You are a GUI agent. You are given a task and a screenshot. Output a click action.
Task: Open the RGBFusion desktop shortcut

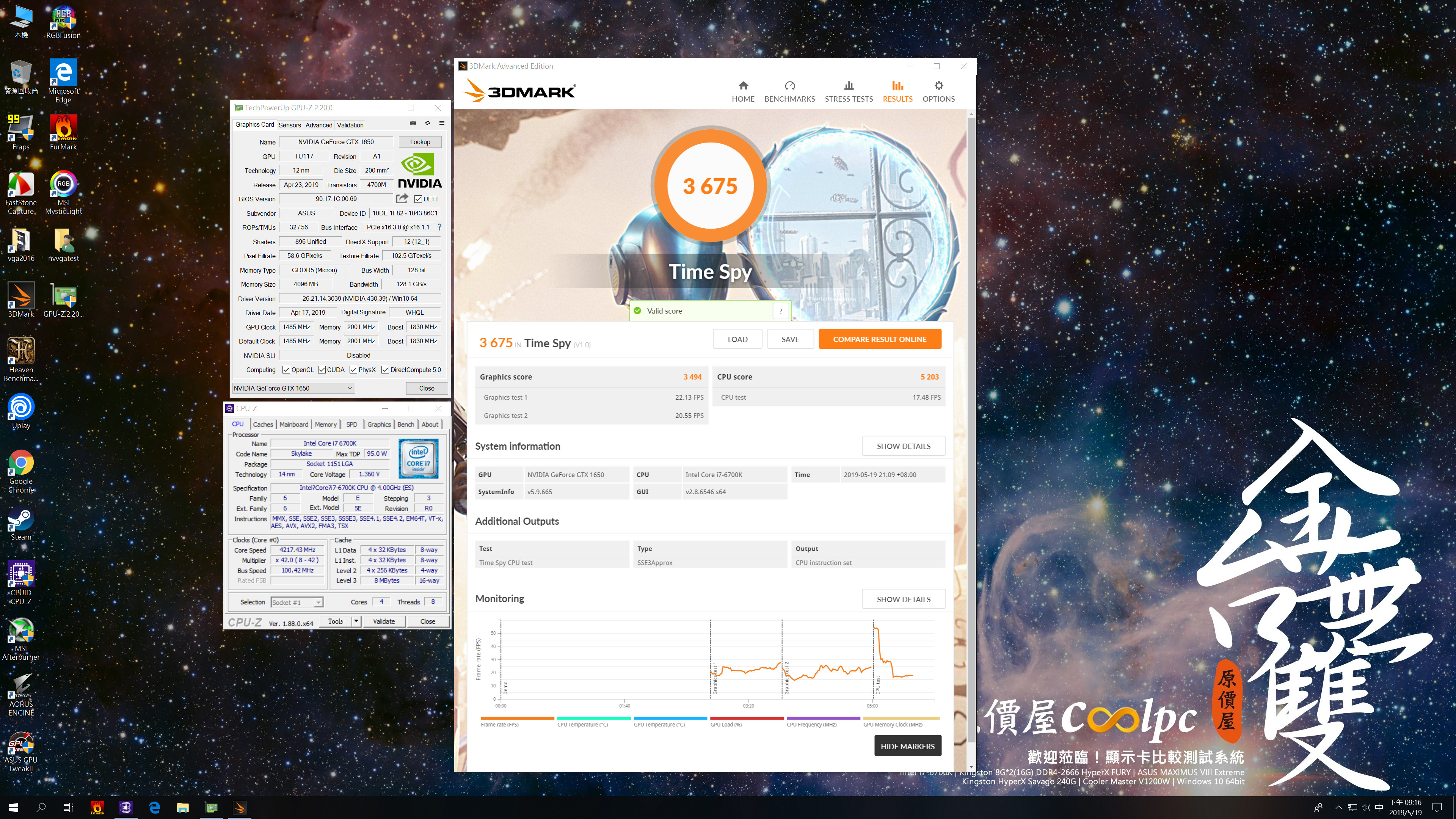pyautogui.click(x=63, y=22)
